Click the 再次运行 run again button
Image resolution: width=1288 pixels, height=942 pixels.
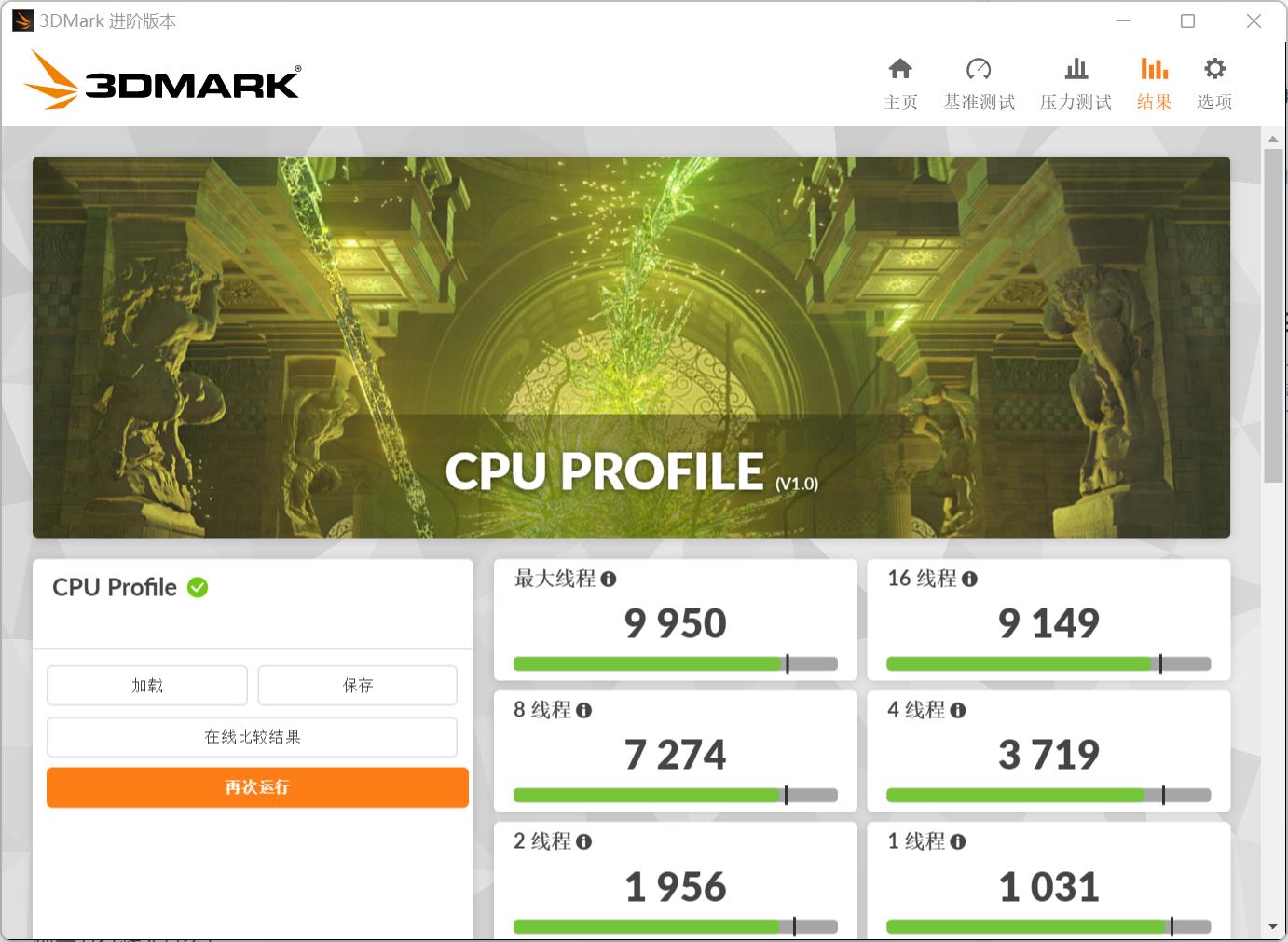coord(256,786)
